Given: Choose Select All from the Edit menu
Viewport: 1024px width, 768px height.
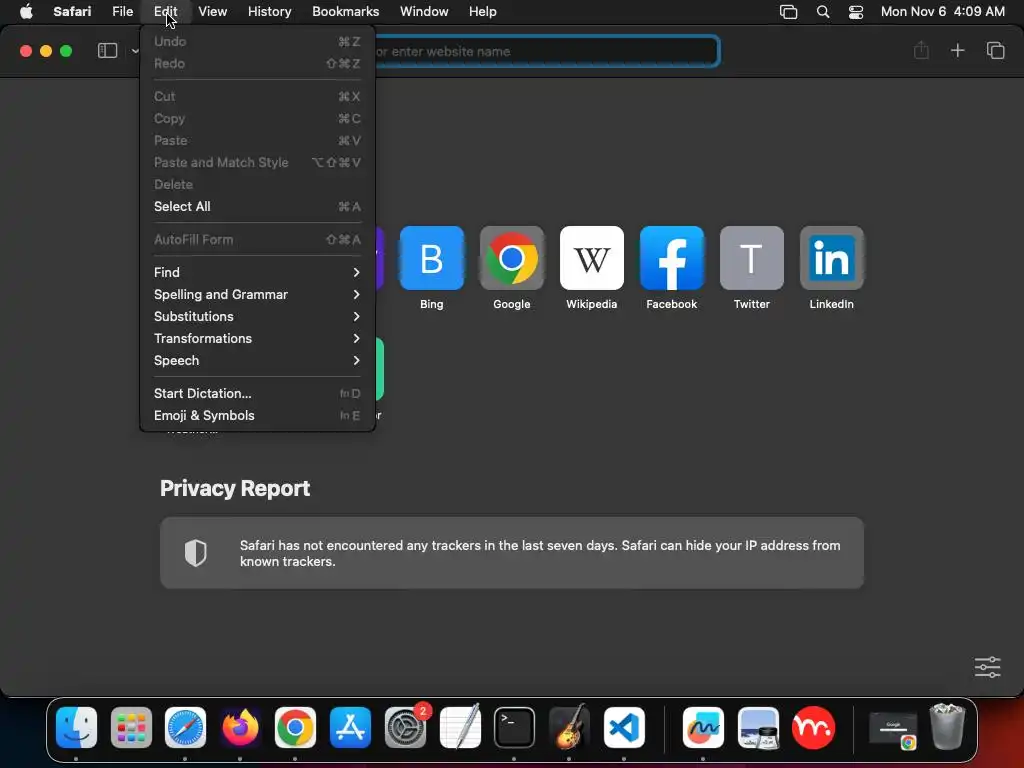Looking at the screenshot, I should (x=257, y=206).
